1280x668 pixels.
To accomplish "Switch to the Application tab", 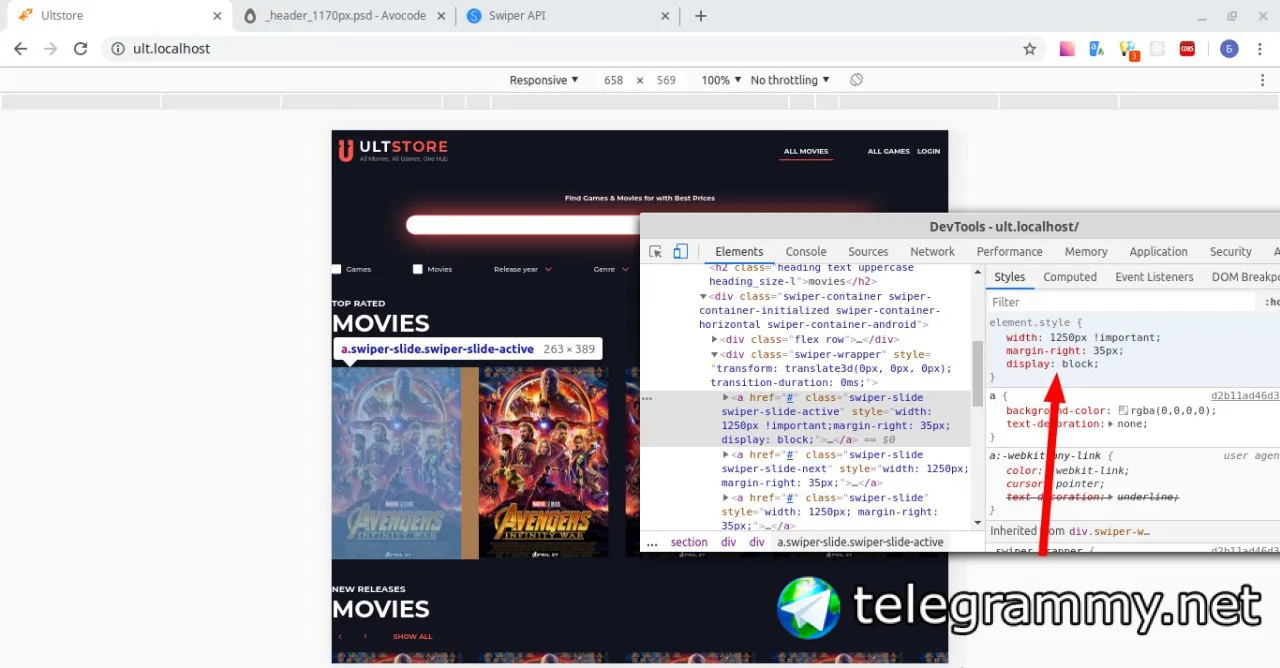I will pyautogui.click(x=1159, y=252).
